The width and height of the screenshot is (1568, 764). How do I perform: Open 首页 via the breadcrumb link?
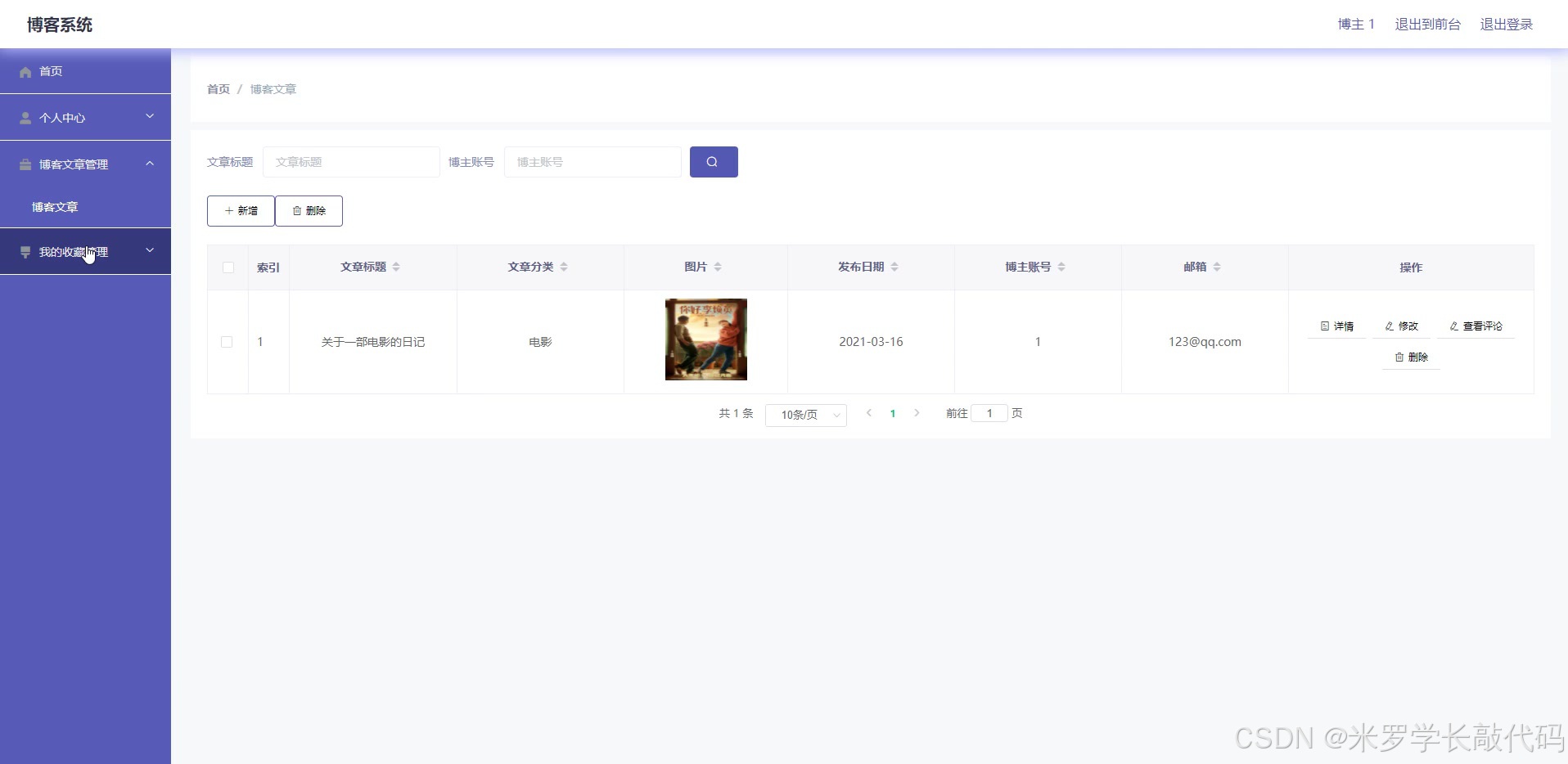(218, 89)
